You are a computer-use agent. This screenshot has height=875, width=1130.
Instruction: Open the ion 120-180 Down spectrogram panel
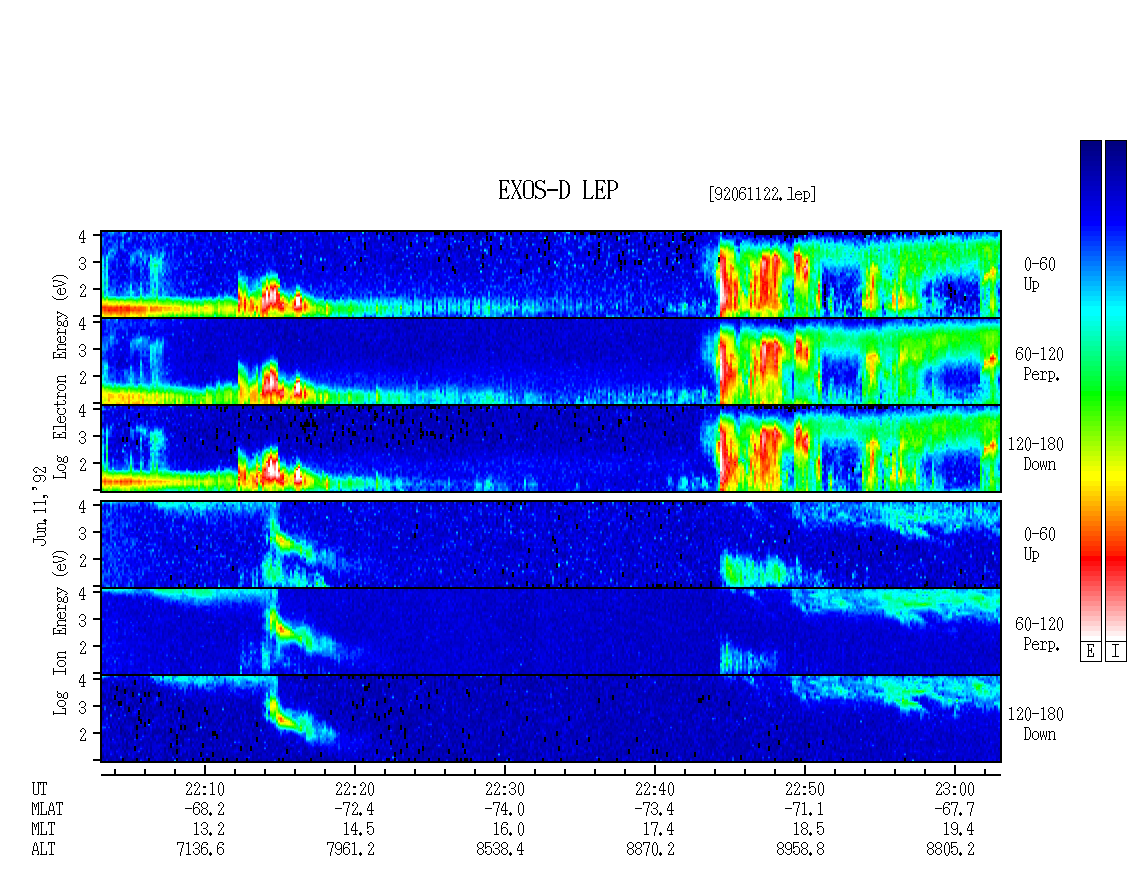tap(551, 719)
